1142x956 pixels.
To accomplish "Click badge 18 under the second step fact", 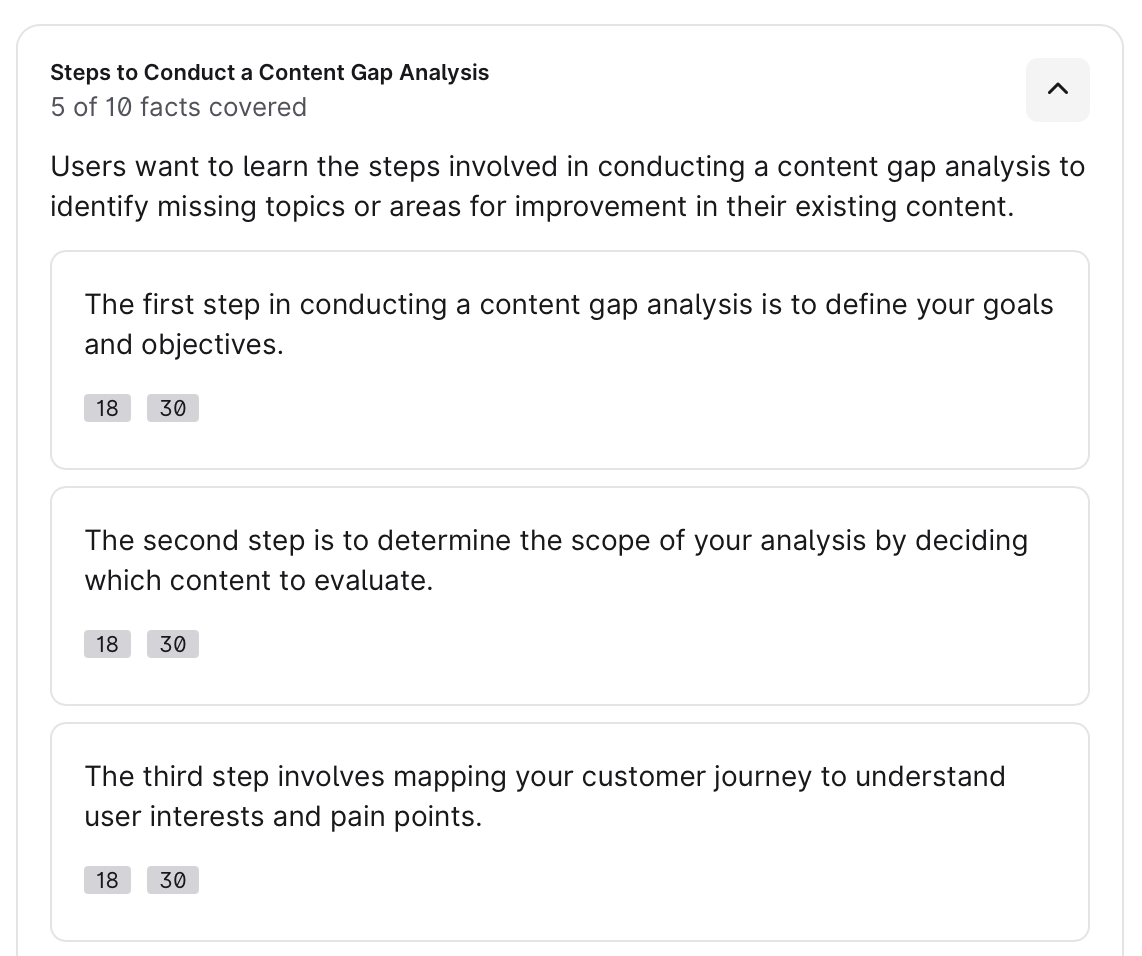I will [x=107, y=644].
